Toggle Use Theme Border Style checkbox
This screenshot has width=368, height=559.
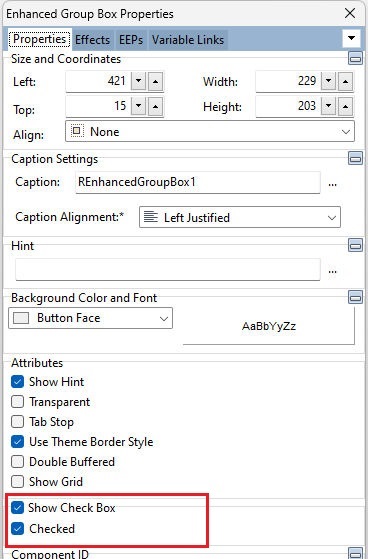point(17,442)
